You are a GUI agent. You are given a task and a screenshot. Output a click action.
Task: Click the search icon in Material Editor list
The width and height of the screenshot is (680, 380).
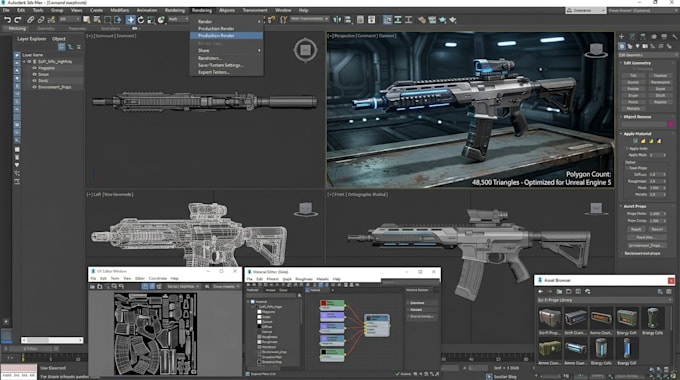pyautogui.click(x=299, y=295)
